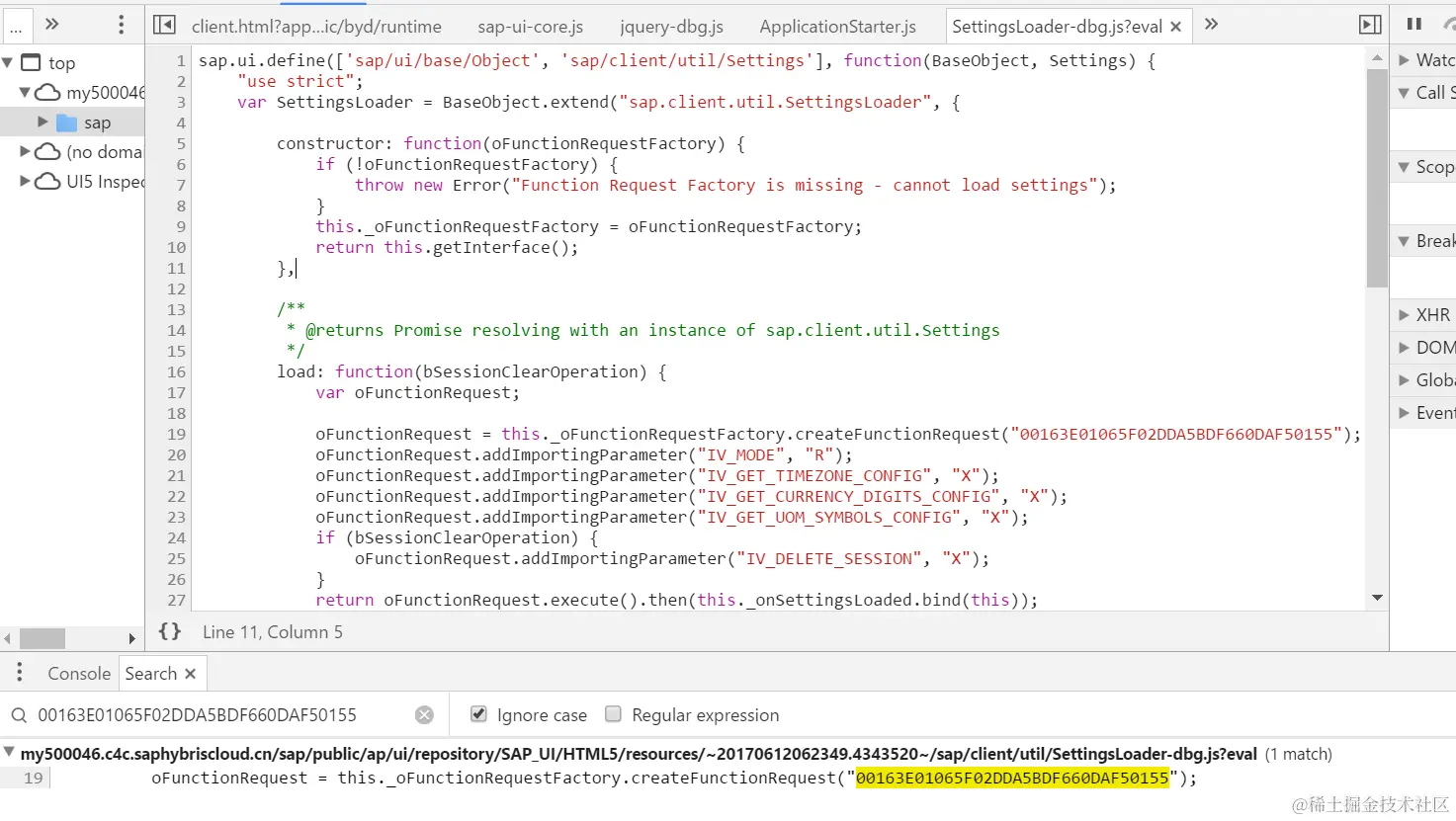The image size is (1456, 821).
Task: Collapse the Breakpoints pane
Action: [x=1404, y=241]
